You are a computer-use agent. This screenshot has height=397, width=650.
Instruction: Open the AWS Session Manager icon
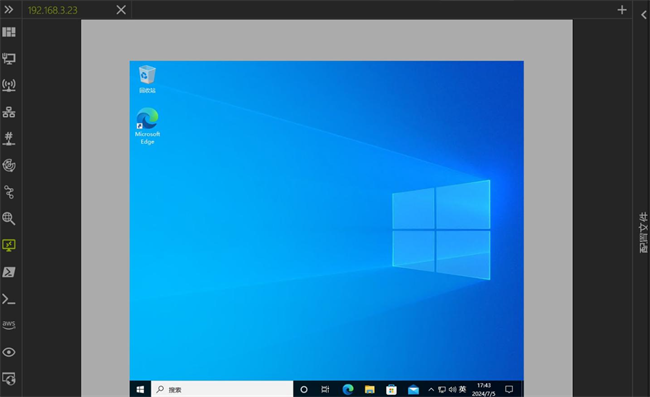pos(9,325)
